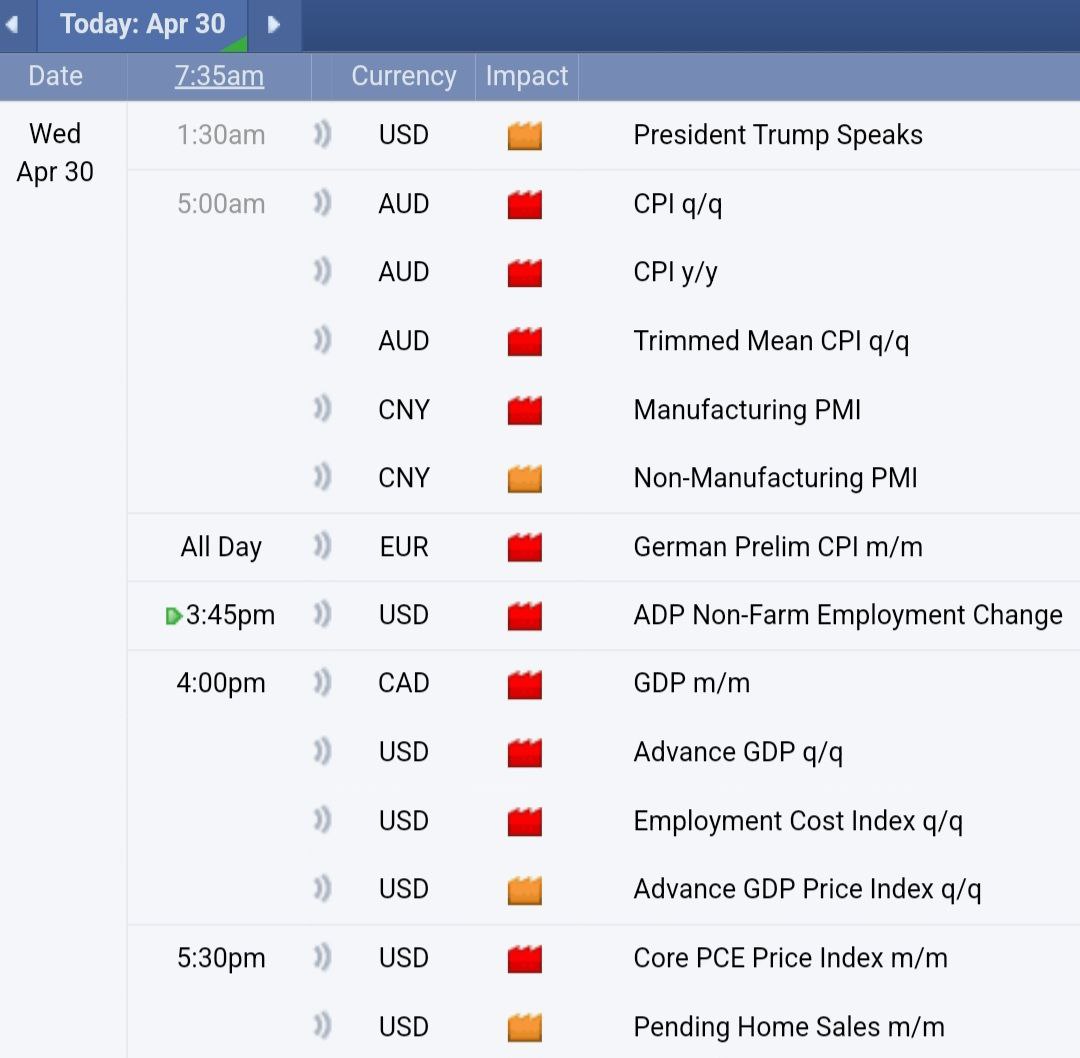Go to the previous day arrow

coord(12,25)
